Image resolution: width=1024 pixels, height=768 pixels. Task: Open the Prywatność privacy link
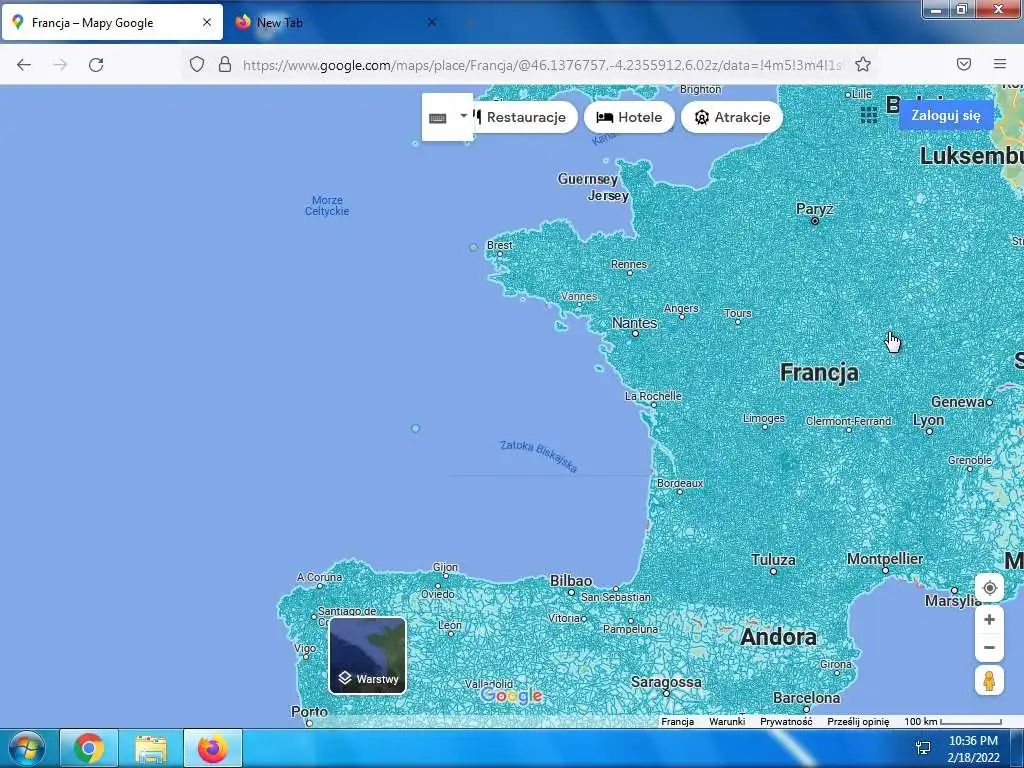pos(786,722)
